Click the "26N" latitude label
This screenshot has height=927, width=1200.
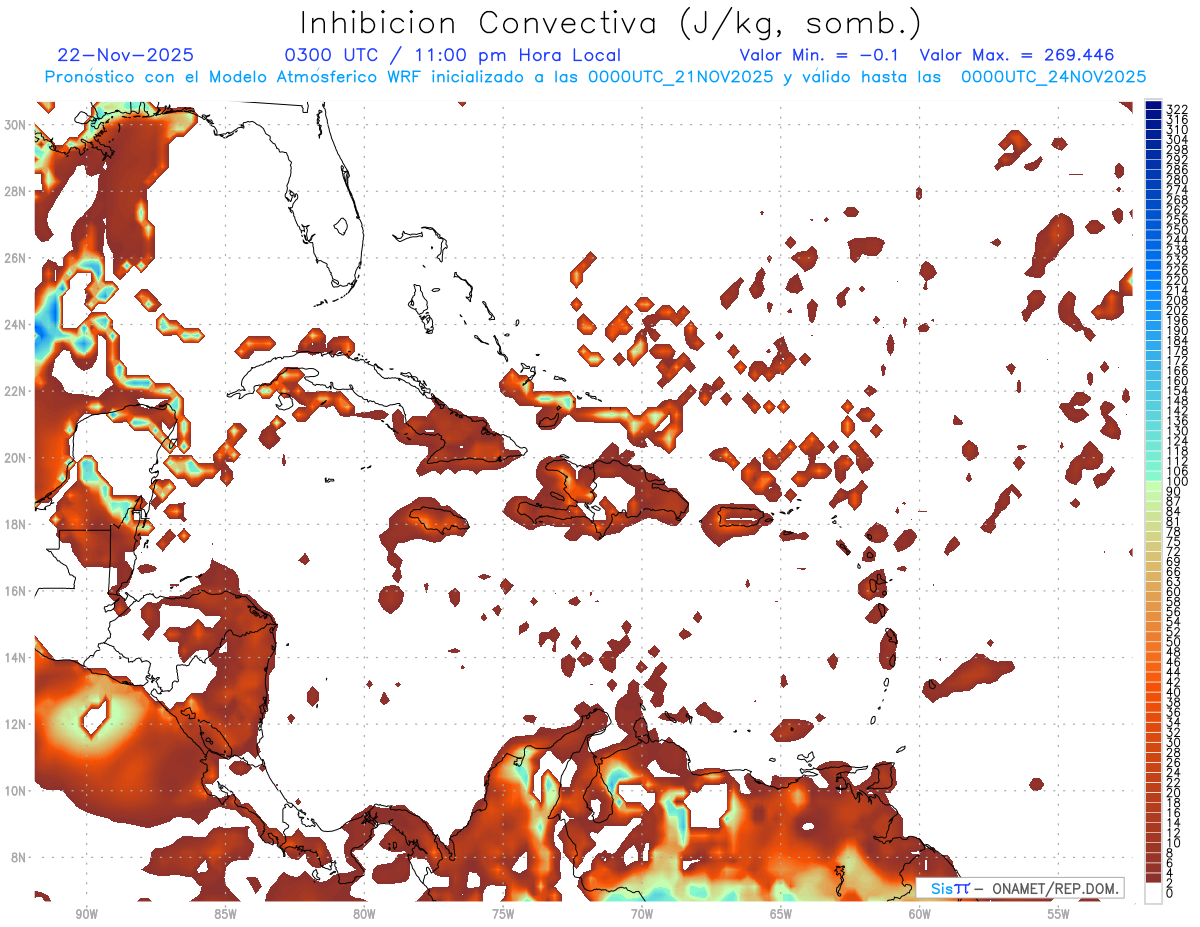15,258
